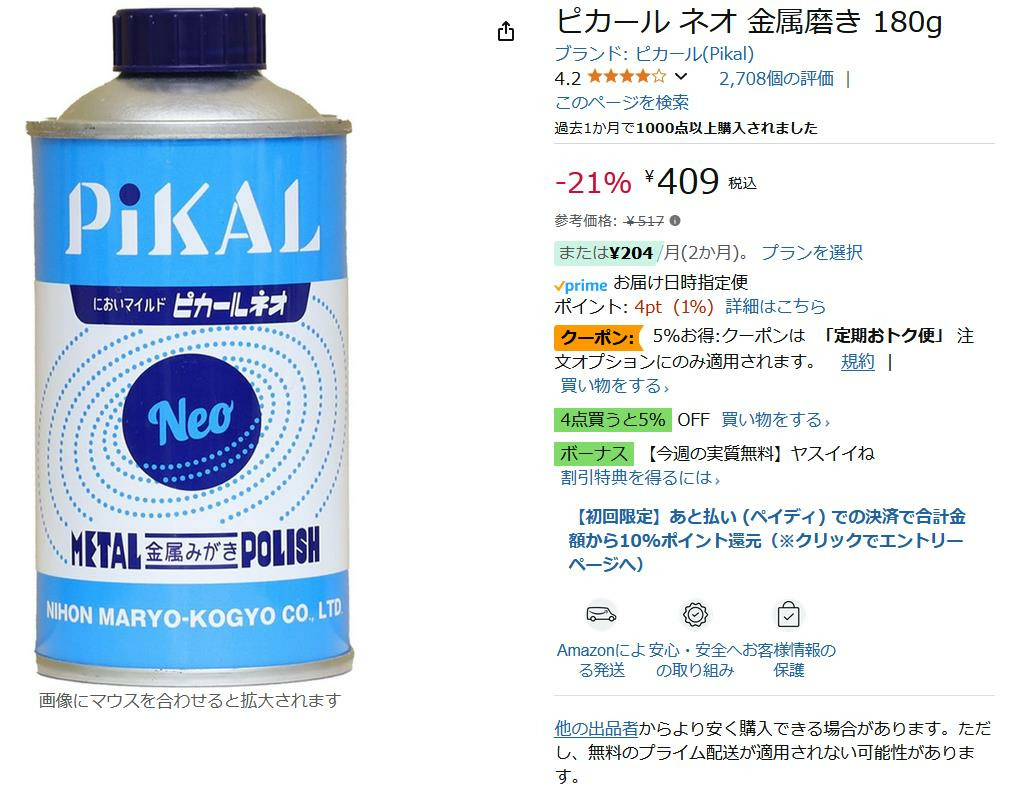Open 詳細はこちら points details link
This screenshot has height=794, width=1013.
775,306
